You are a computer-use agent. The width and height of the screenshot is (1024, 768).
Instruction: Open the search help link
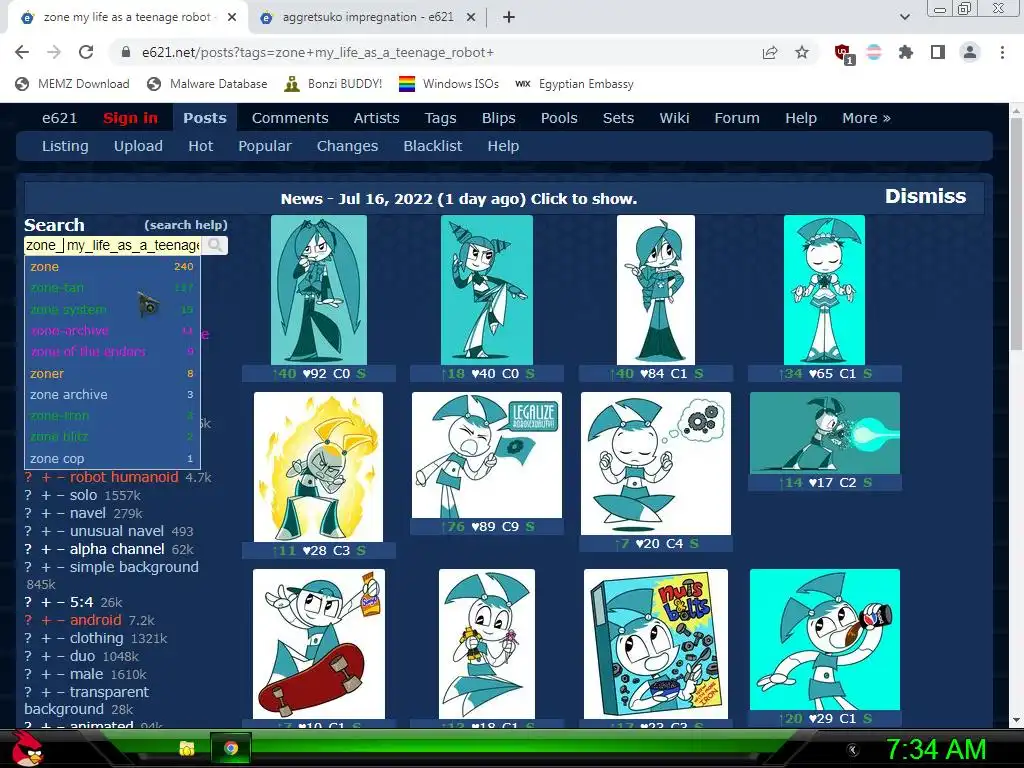[186, 225]
